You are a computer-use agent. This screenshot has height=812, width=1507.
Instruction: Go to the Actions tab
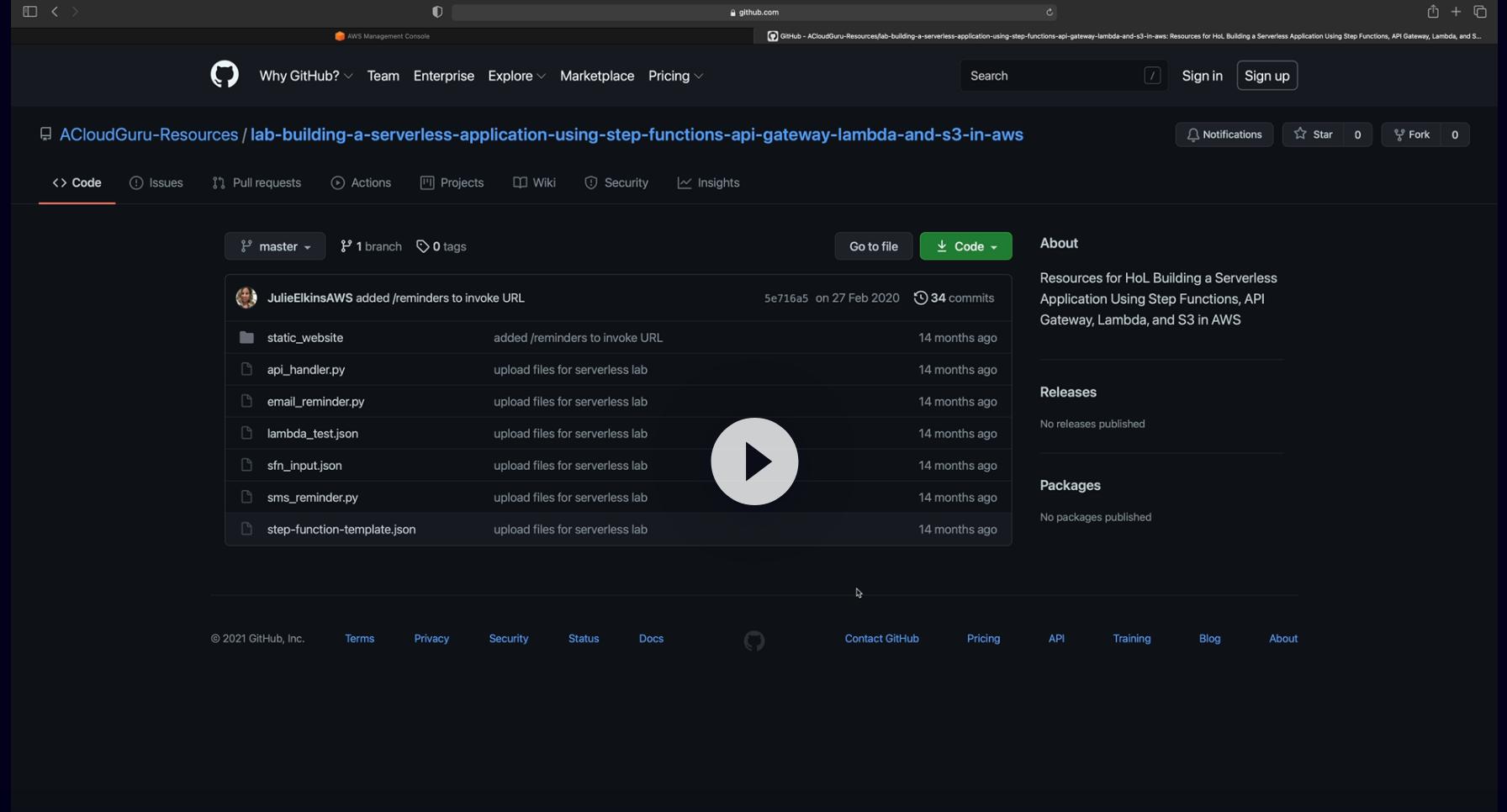point(362,183)
